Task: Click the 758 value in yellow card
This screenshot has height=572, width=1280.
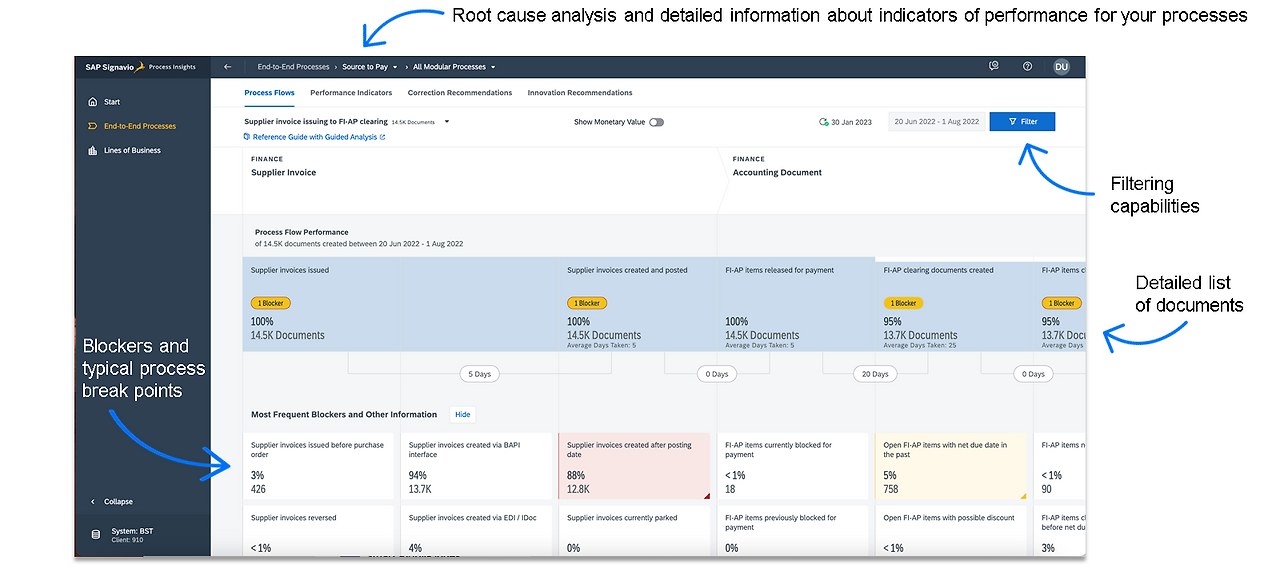Action: (x=891, y=489)
